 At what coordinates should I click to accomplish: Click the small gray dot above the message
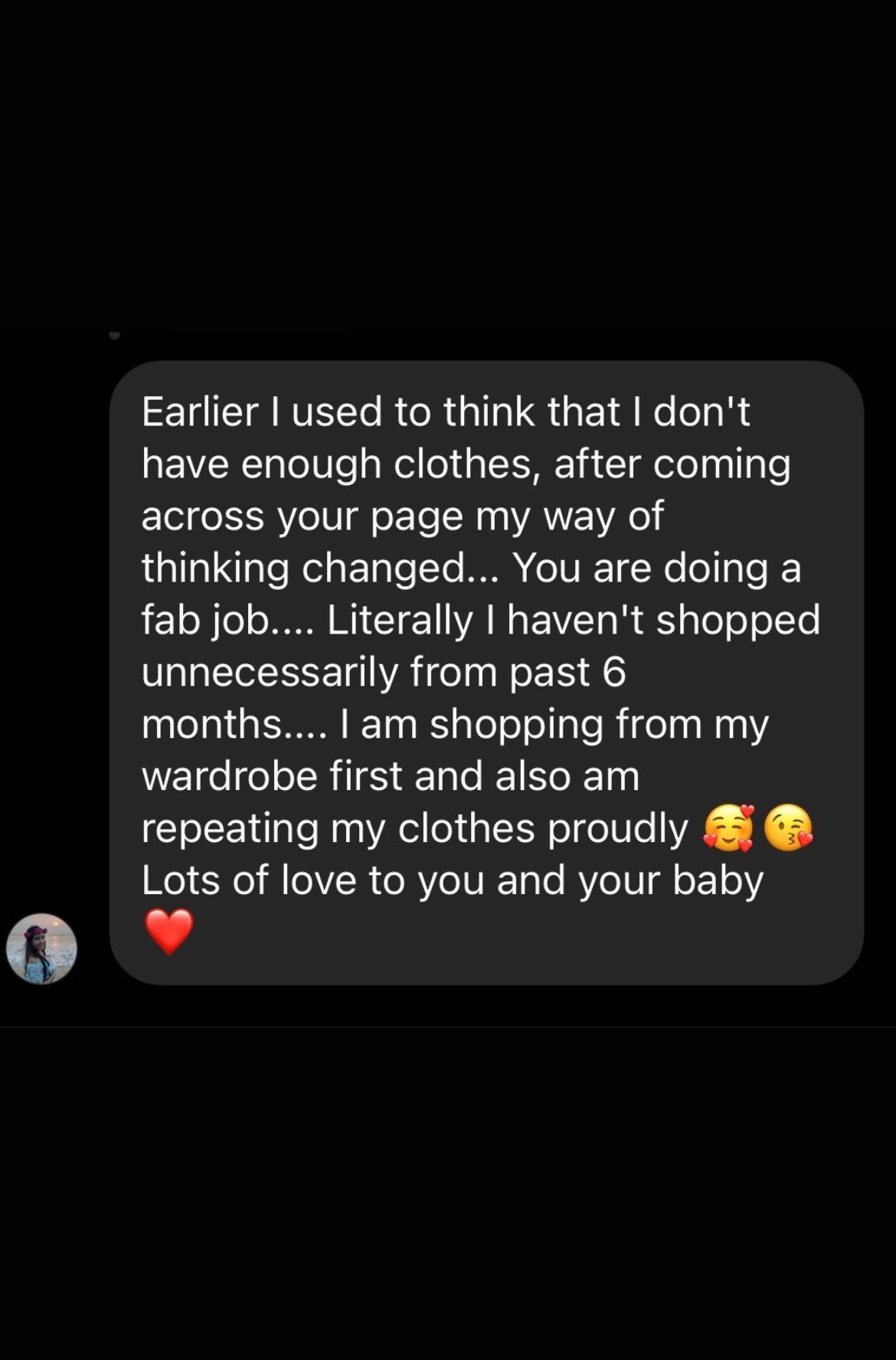(x=115, y=335)
